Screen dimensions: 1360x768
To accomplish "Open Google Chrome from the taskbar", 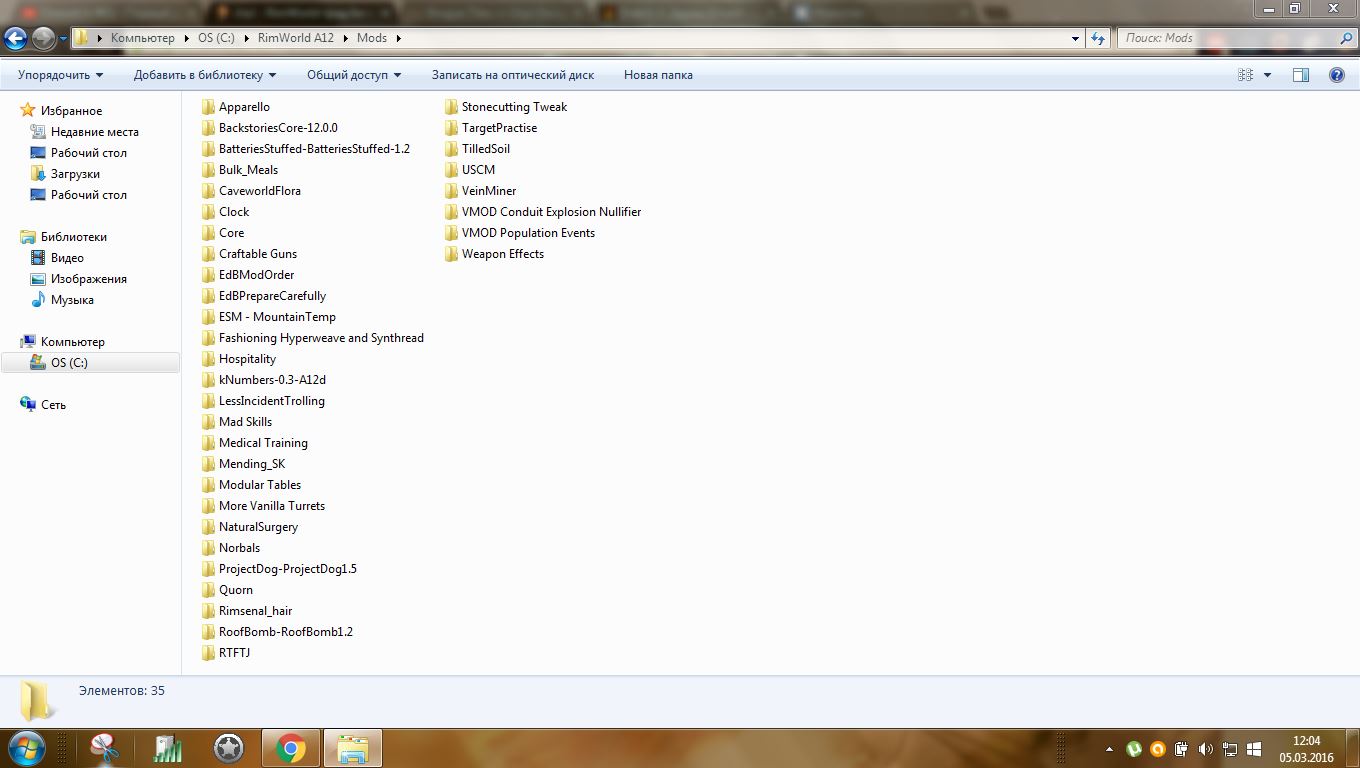I will tap(291, 748).
